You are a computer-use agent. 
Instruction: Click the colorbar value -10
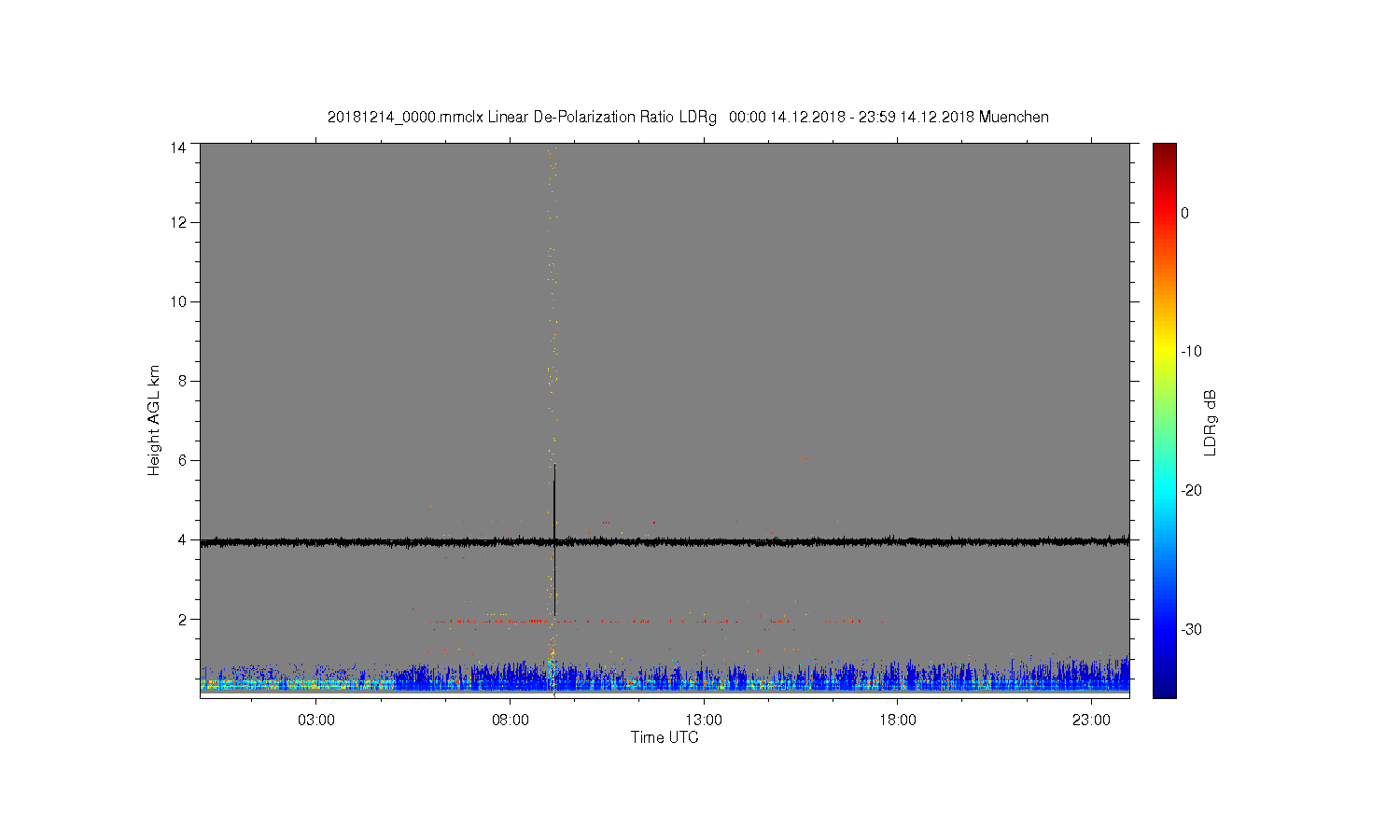click(1191, 352)
